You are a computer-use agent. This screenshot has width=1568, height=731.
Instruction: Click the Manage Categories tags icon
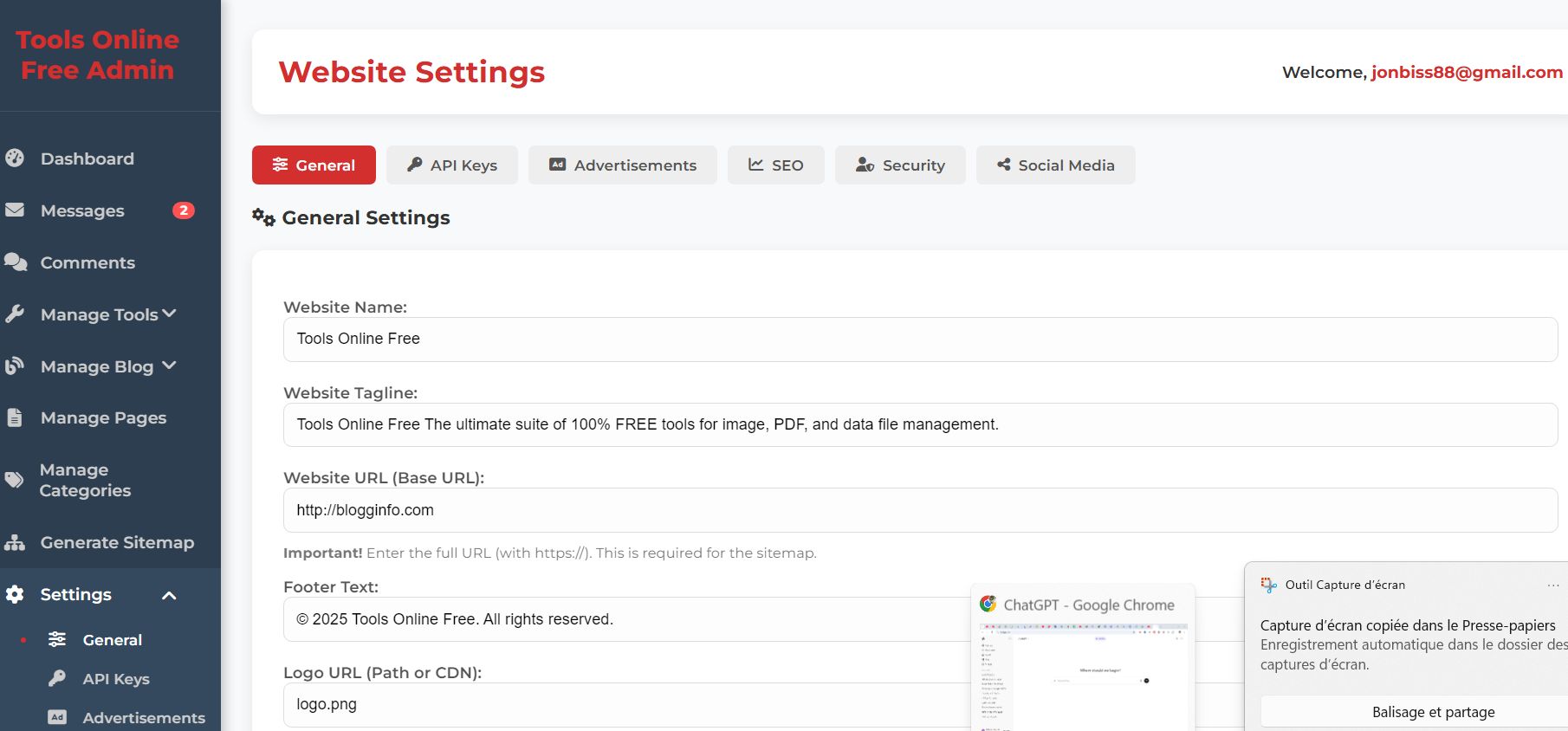15,480
